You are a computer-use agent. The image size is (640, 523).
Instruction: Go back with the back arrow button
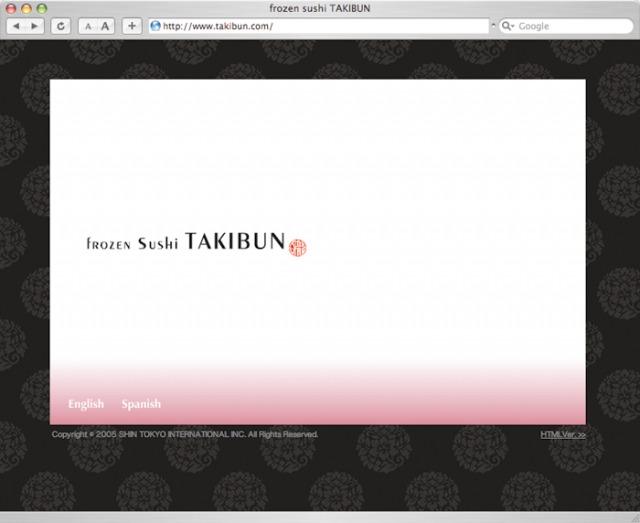click(16, 26)
